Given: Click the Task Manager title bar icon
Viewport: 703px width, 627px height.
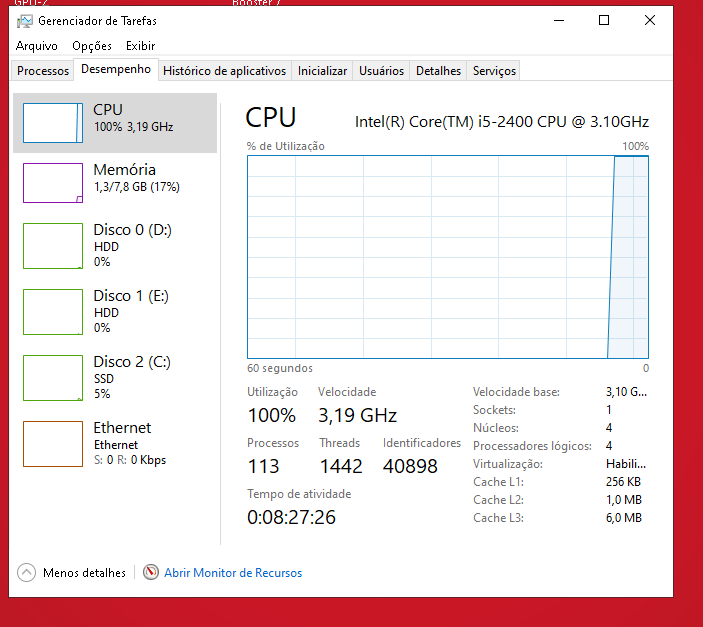Looking at the screenshot, I should pyautogui.click(x=24, y=21).
